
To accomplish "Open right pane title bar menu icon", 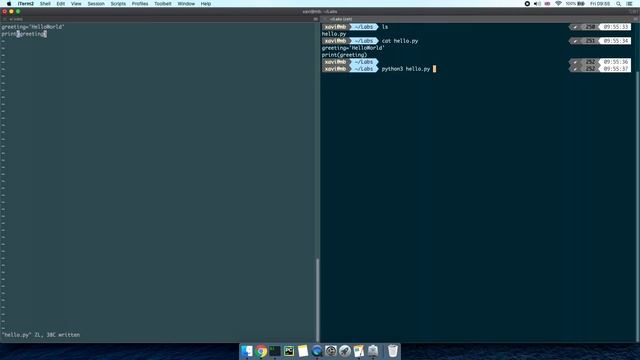I will 636,19.
